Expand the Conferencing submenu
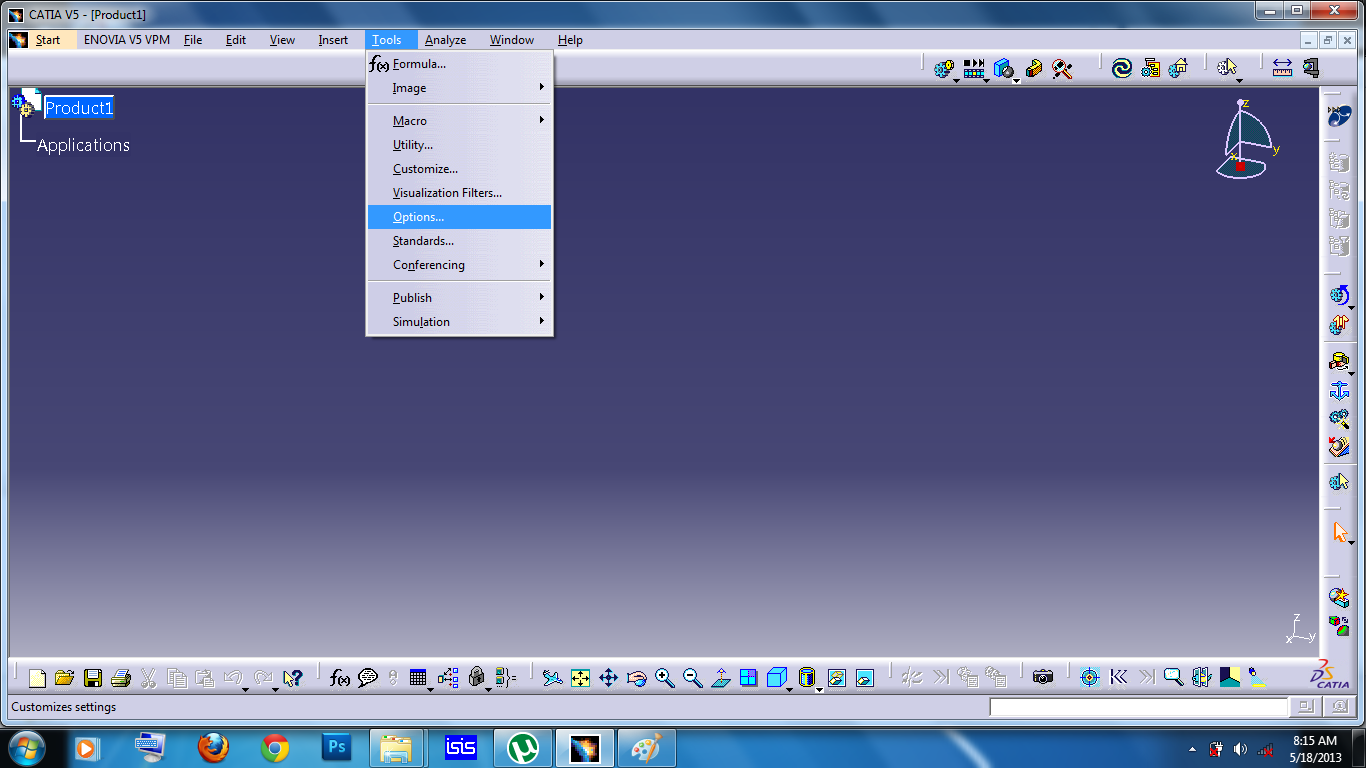The height and width of the screenshot is (768, 1366). (460, 265)
